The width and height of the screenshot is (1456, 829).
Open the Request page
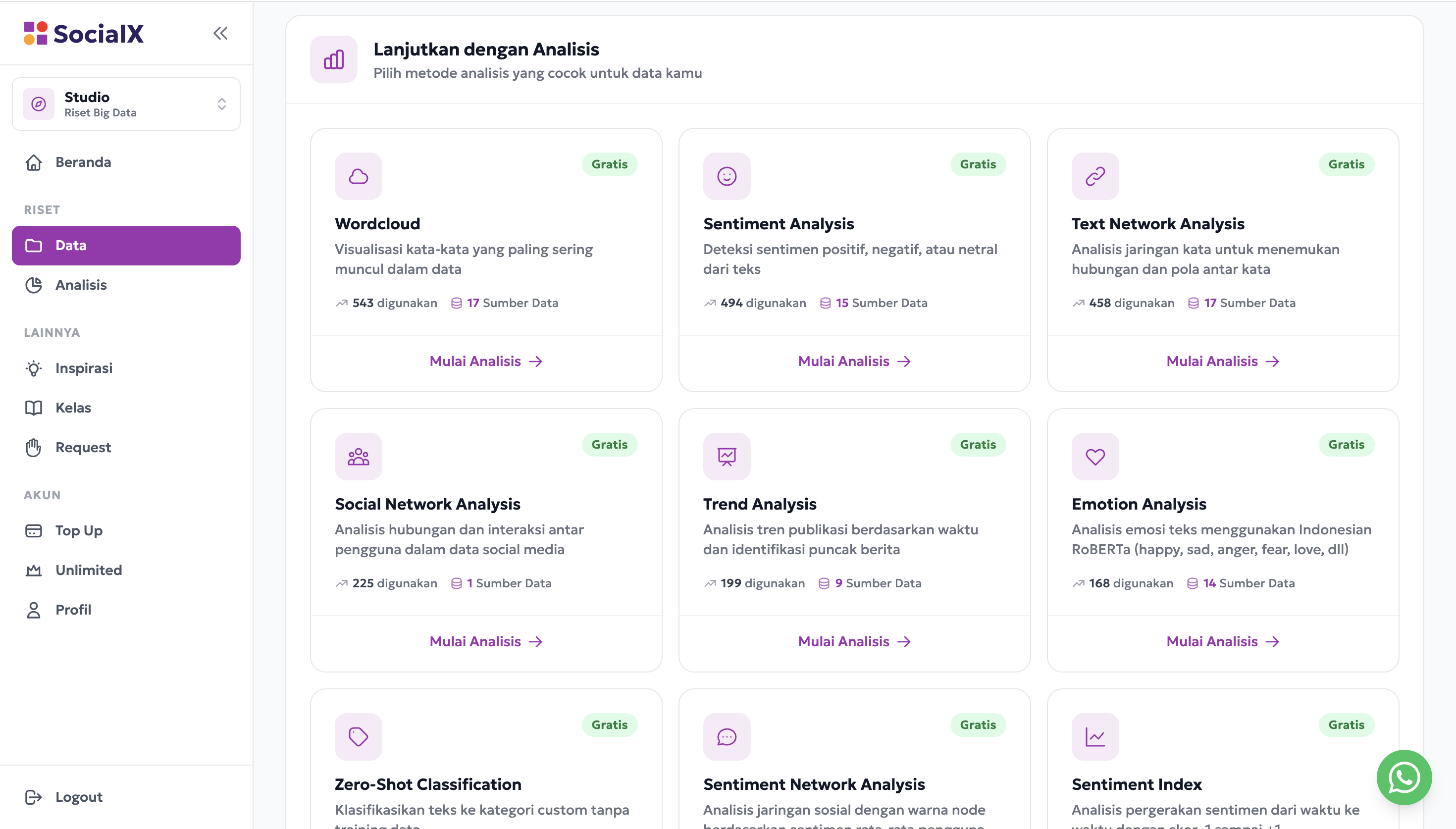click(x=126, y=448)
